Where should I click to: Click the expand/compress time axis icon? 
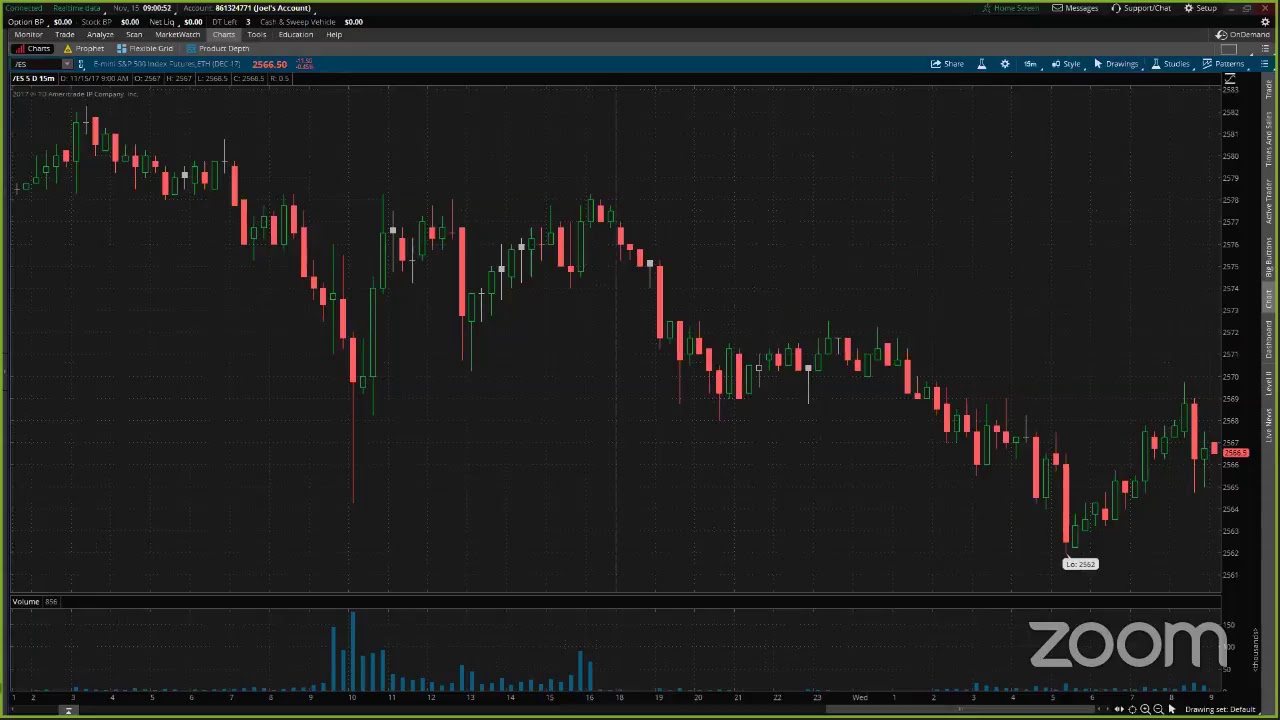[x=1119, y=710]
